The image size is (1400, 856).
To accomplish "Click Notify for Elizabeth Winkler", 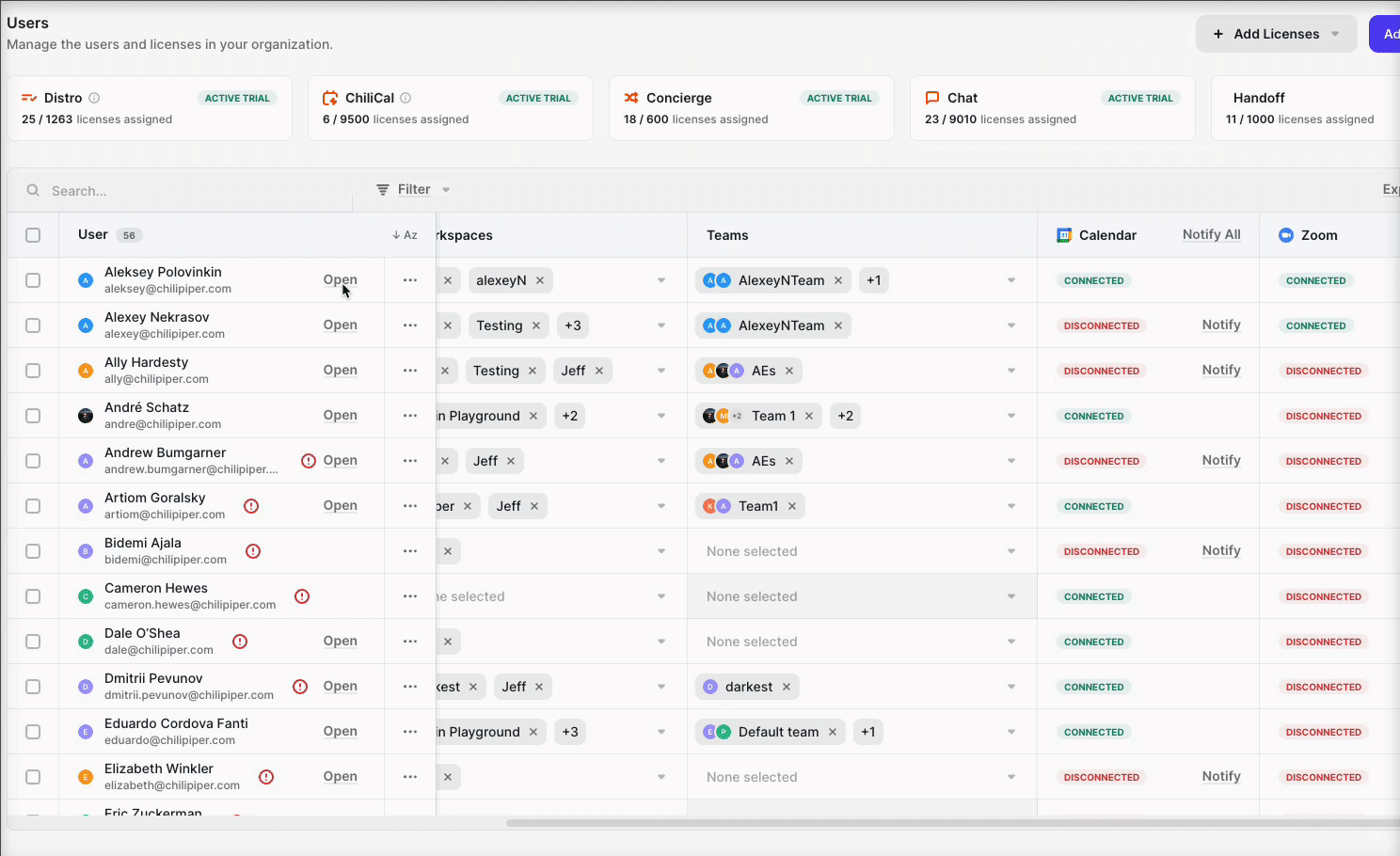I will coord(1221,777).
